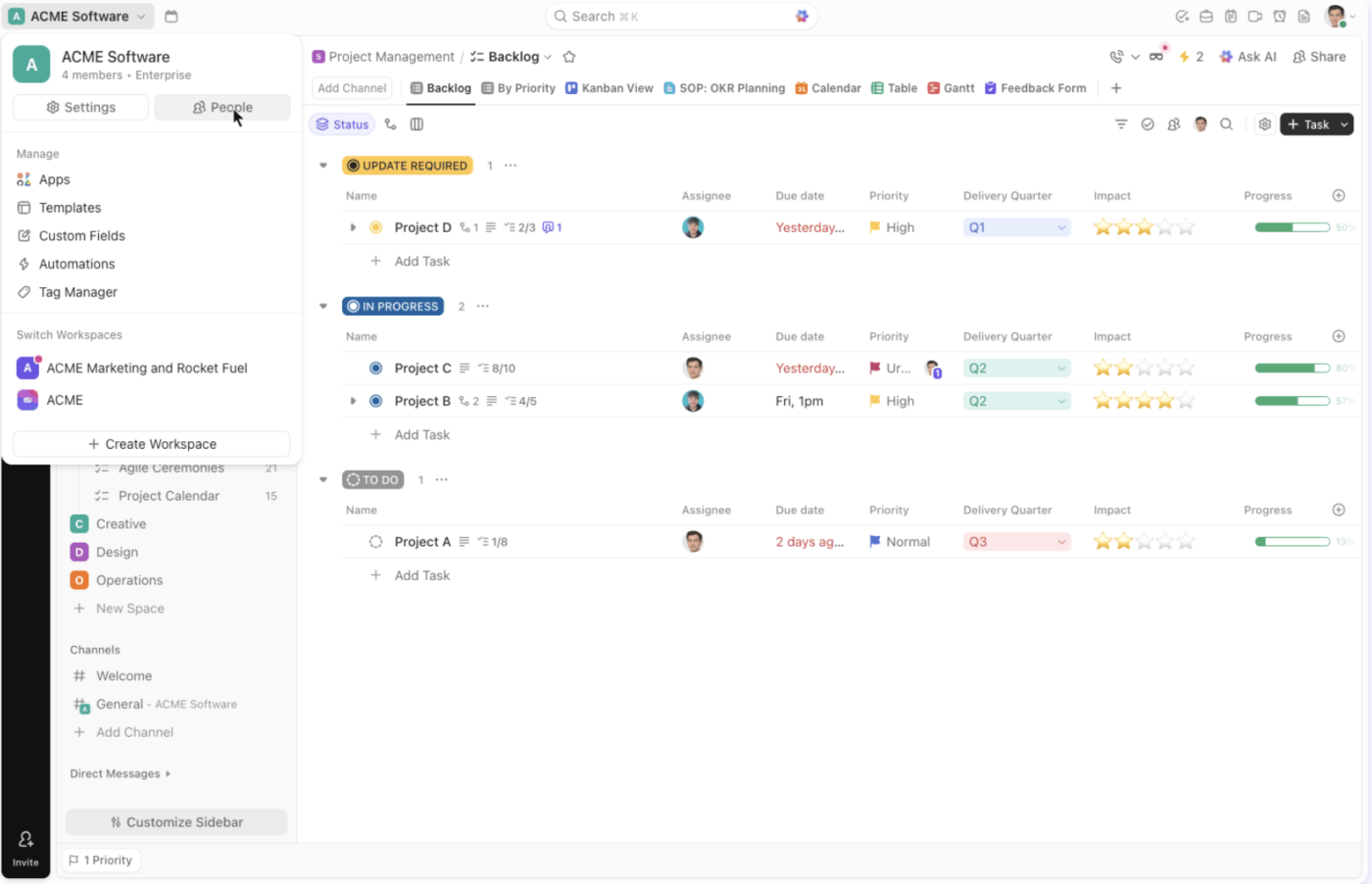Set Project D impact star rating
Screen dimensions: 1372x884
point(1144,227)
